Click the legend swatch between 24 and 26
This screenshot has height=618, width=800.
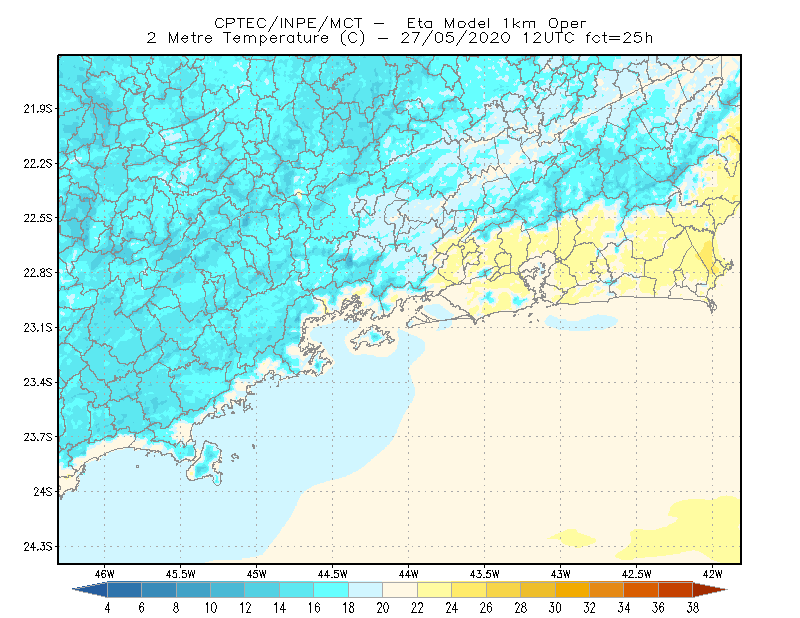coord(469,590)
